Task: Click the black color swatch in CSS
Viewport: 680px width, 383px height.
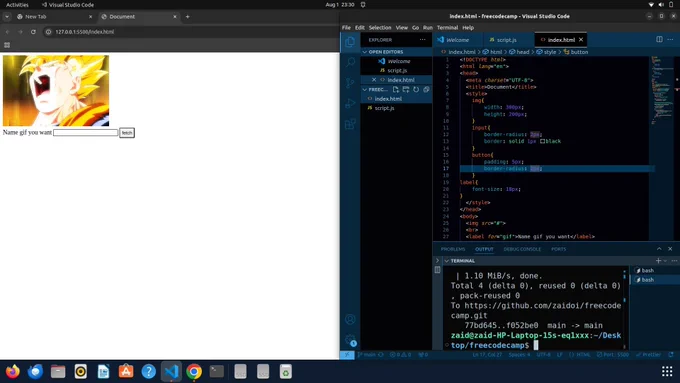Action: (x=542, y=141)
